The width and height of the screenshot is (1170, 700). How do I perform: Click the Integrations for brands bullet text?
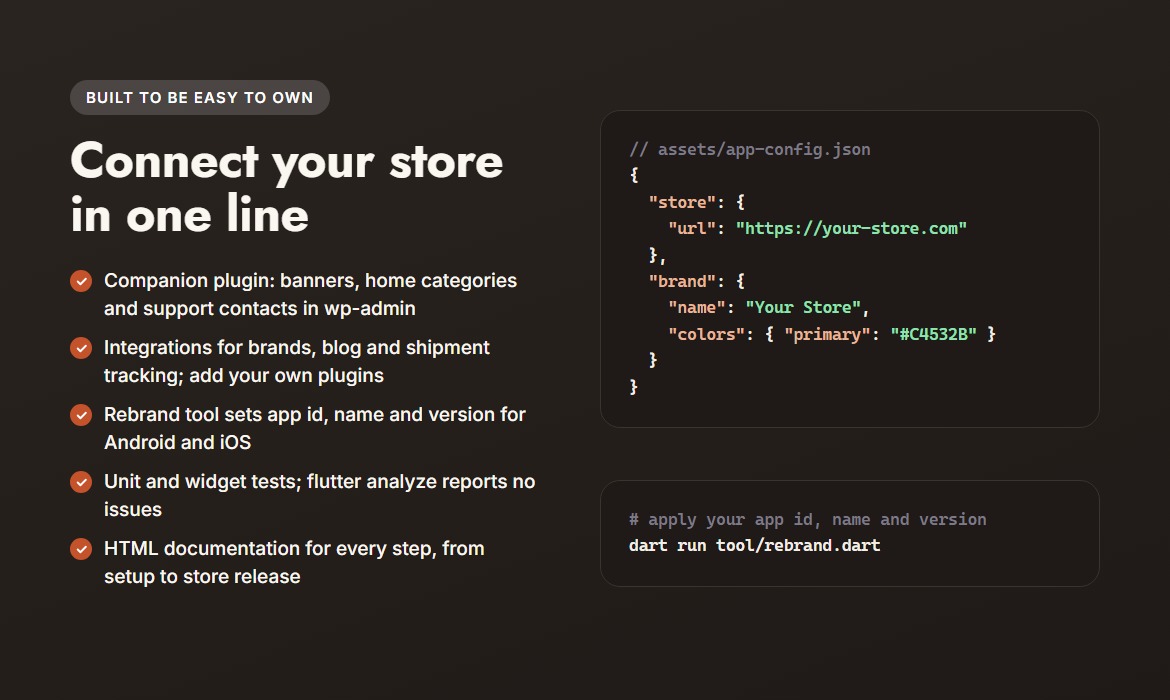click(x=297, y=361)
